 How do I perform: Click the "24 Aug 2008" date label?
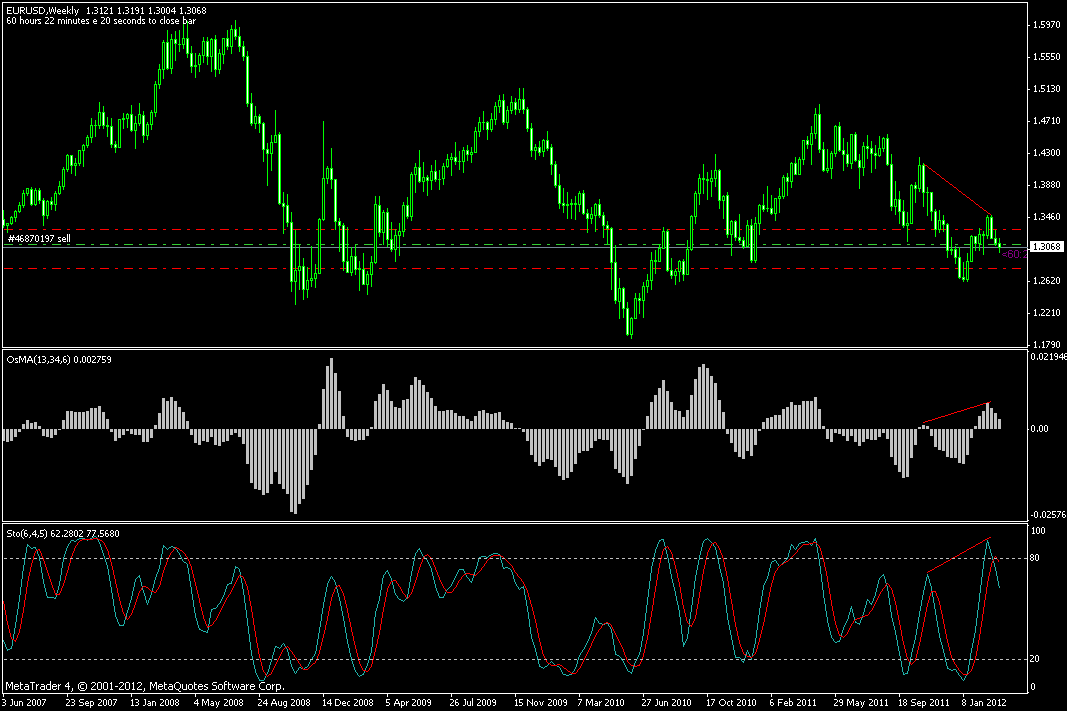click(284, 702)
